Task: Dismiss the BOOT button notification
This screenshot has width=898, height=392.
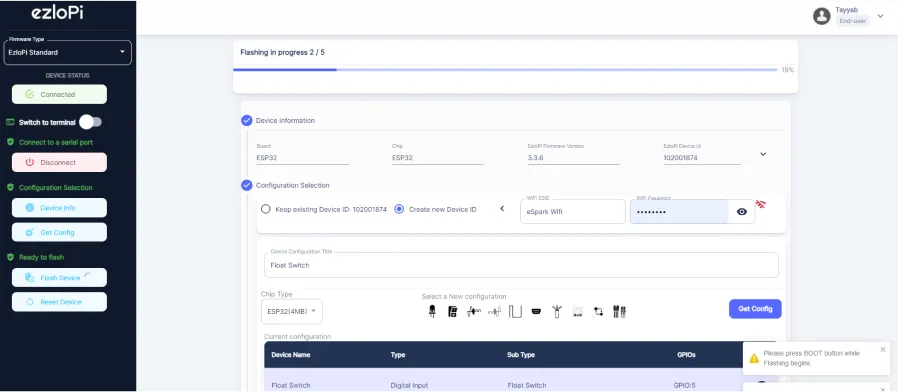Action: (x=883, y=349)
